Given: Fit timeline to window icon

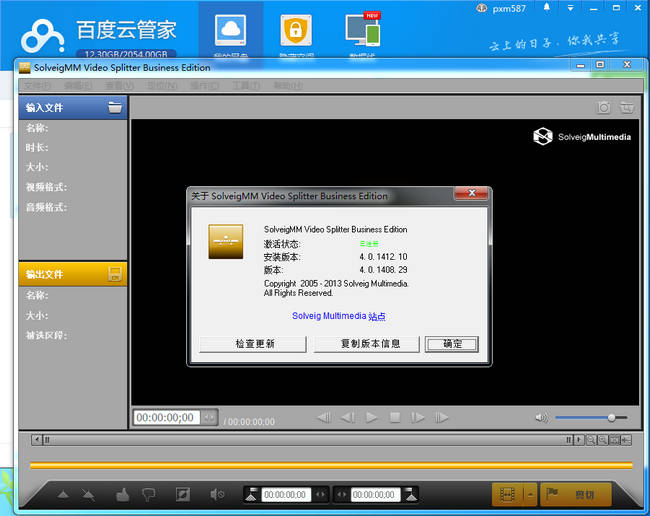Looking at the screenshot, I should click(614, 440).
